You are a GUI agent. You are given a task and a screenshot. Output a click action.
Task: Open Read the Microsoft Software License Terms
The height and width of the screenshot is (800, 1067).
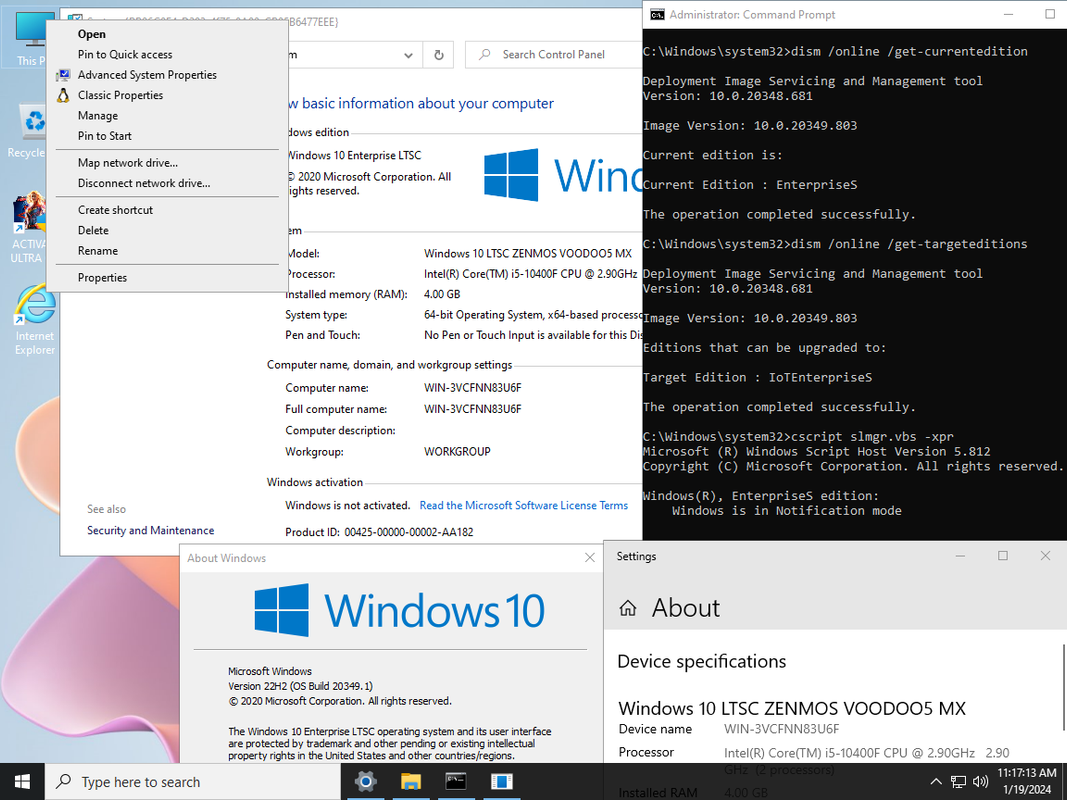[523, 505]
